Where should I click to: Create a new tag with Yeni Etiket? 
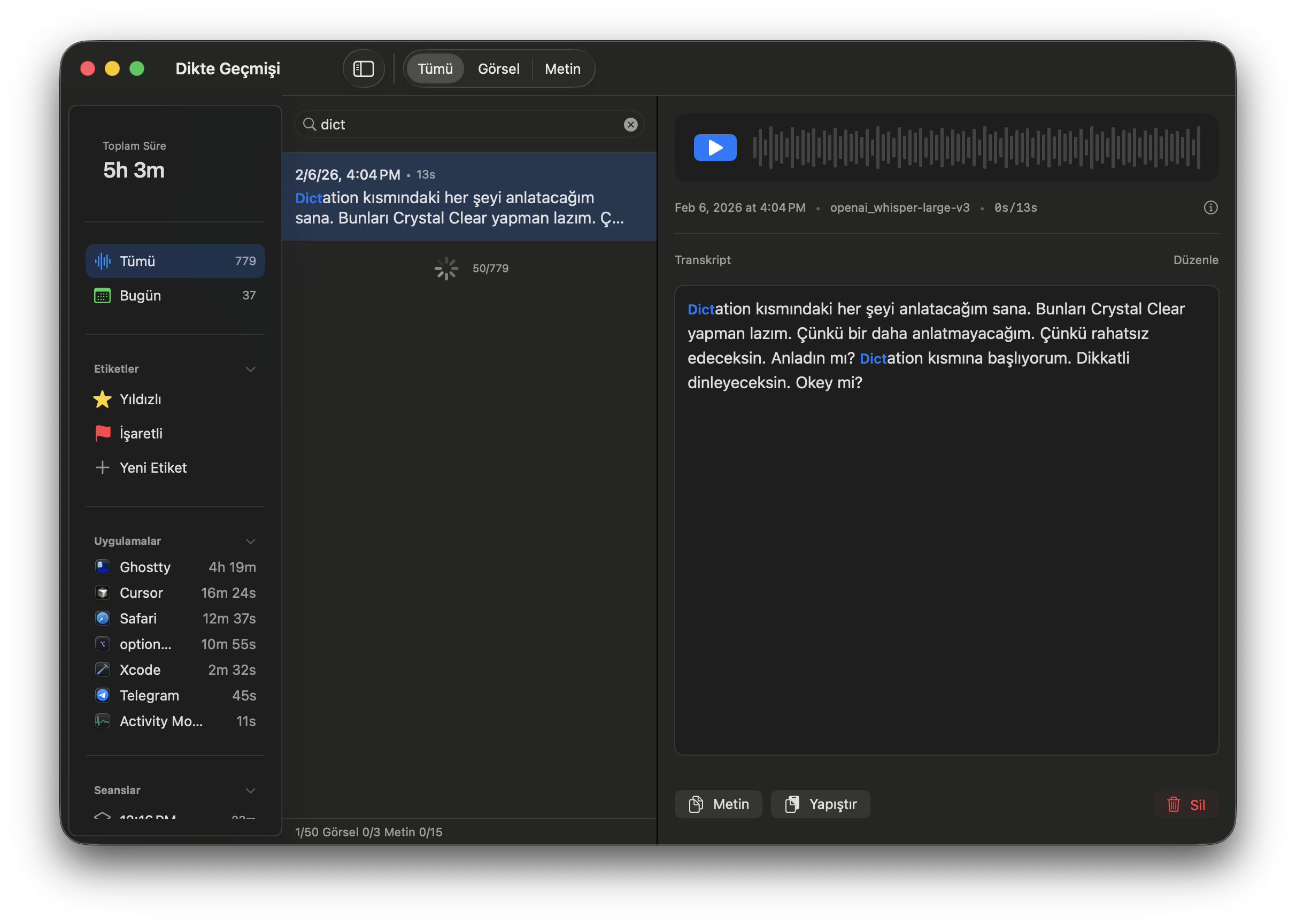coord(152,467)
